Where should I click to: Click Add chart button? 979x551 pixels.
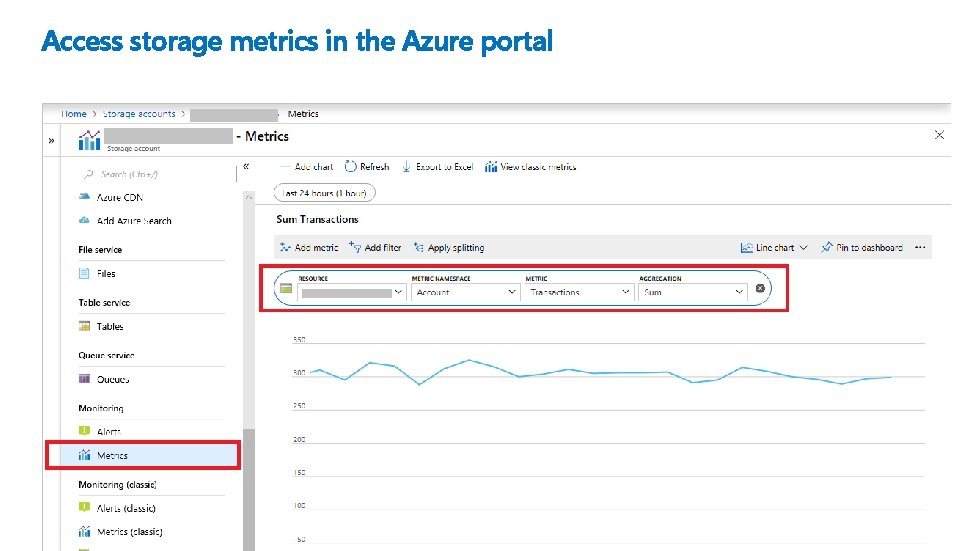(x=307, y=167)
